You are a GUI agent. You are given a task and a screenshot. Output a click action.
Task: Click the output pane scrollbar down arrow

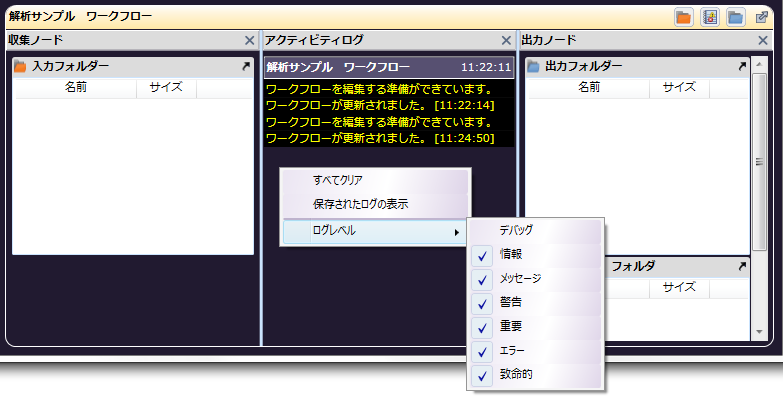(x=760, y=332)
